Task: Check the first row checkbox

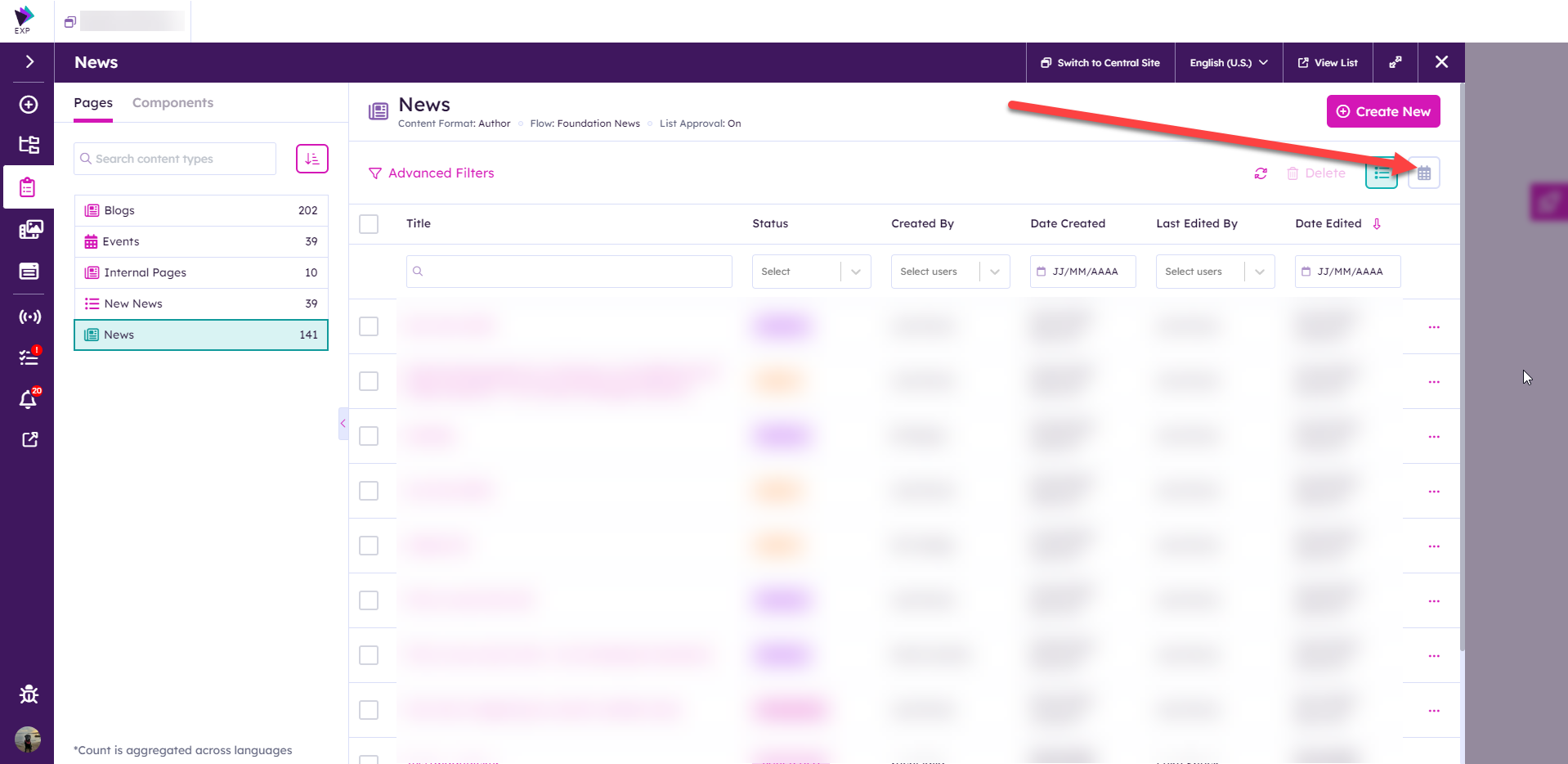Action: point(369,326)
